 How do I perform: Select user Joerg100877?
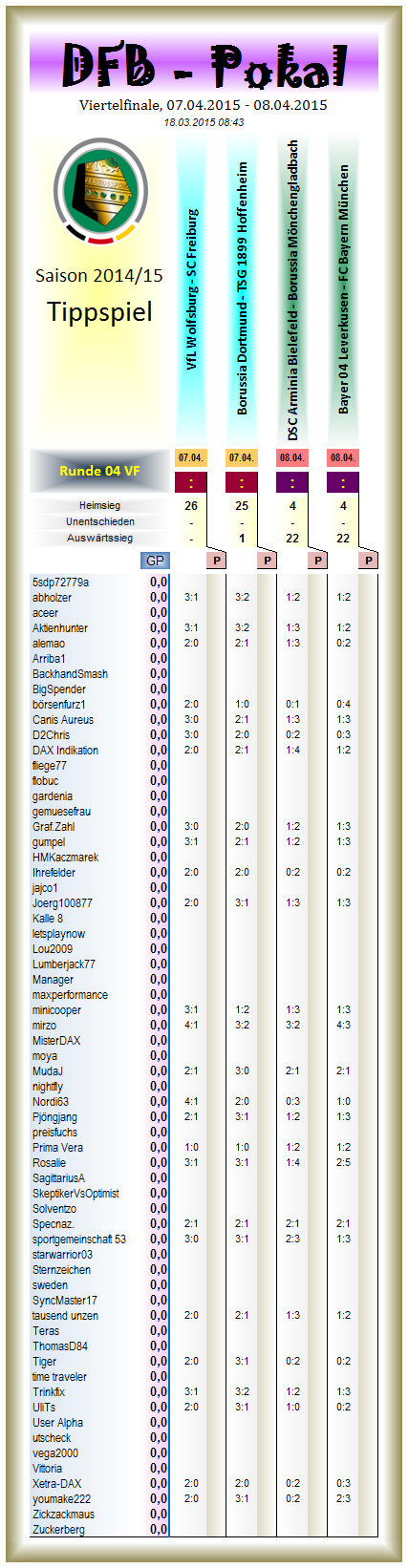(62, 902)
